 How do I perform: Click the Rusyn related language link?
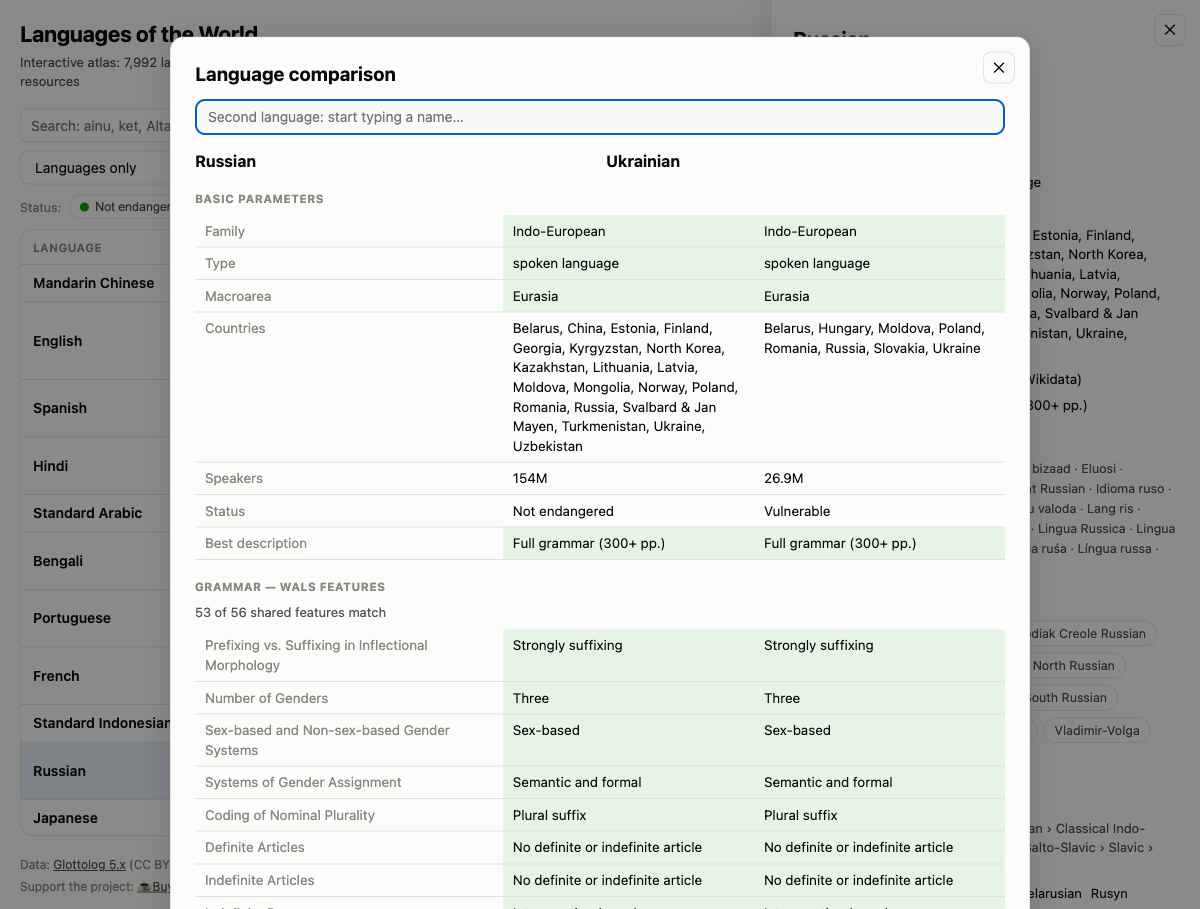click(1109, 893)
